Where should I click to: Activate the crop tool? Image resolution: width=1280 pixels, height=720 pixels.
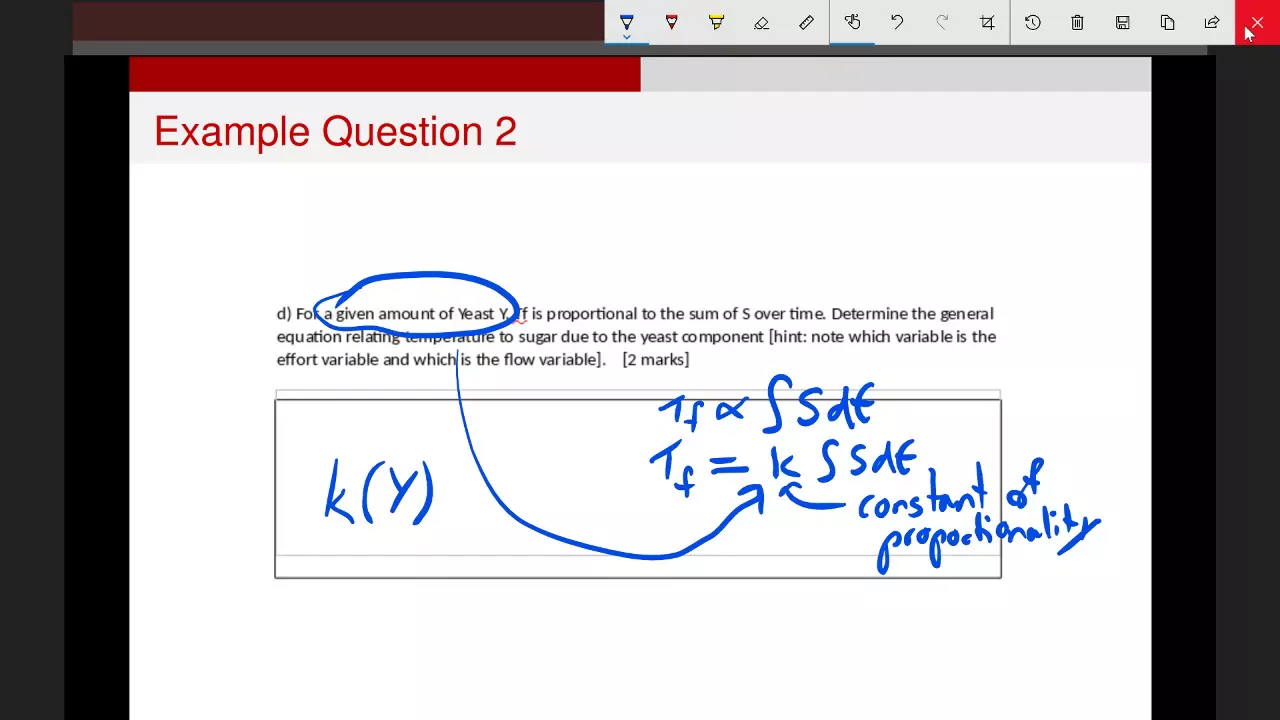[987, 22]
